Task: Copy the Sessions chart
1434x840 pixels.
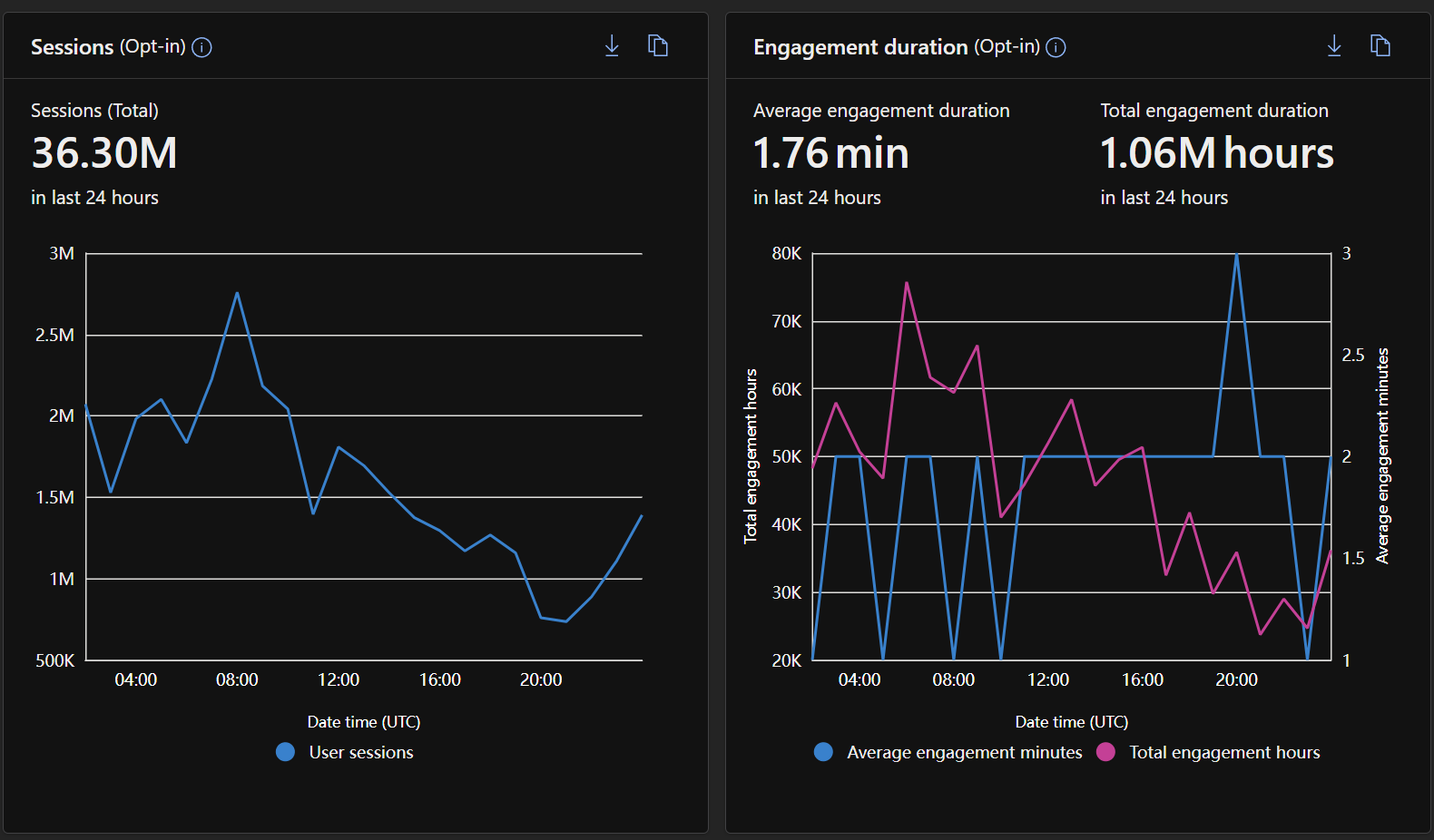Action: coord(658,45)
